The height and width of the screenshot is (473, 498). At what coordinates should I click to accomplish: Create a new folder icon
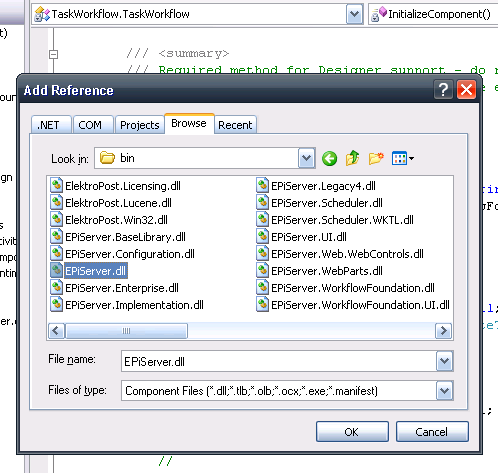[376, 158]
